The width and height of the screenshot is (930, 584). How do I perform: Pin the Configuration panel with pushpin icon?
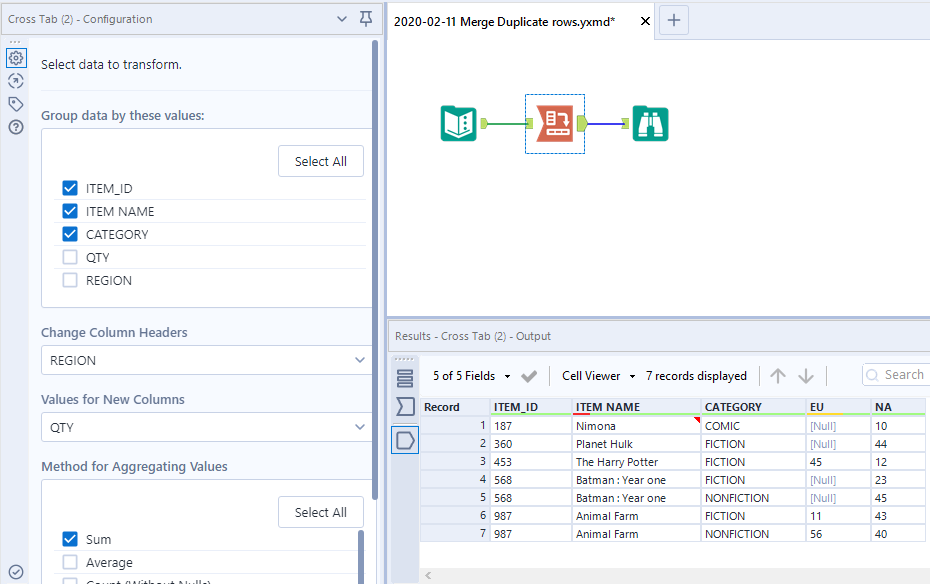coord(366,19)
